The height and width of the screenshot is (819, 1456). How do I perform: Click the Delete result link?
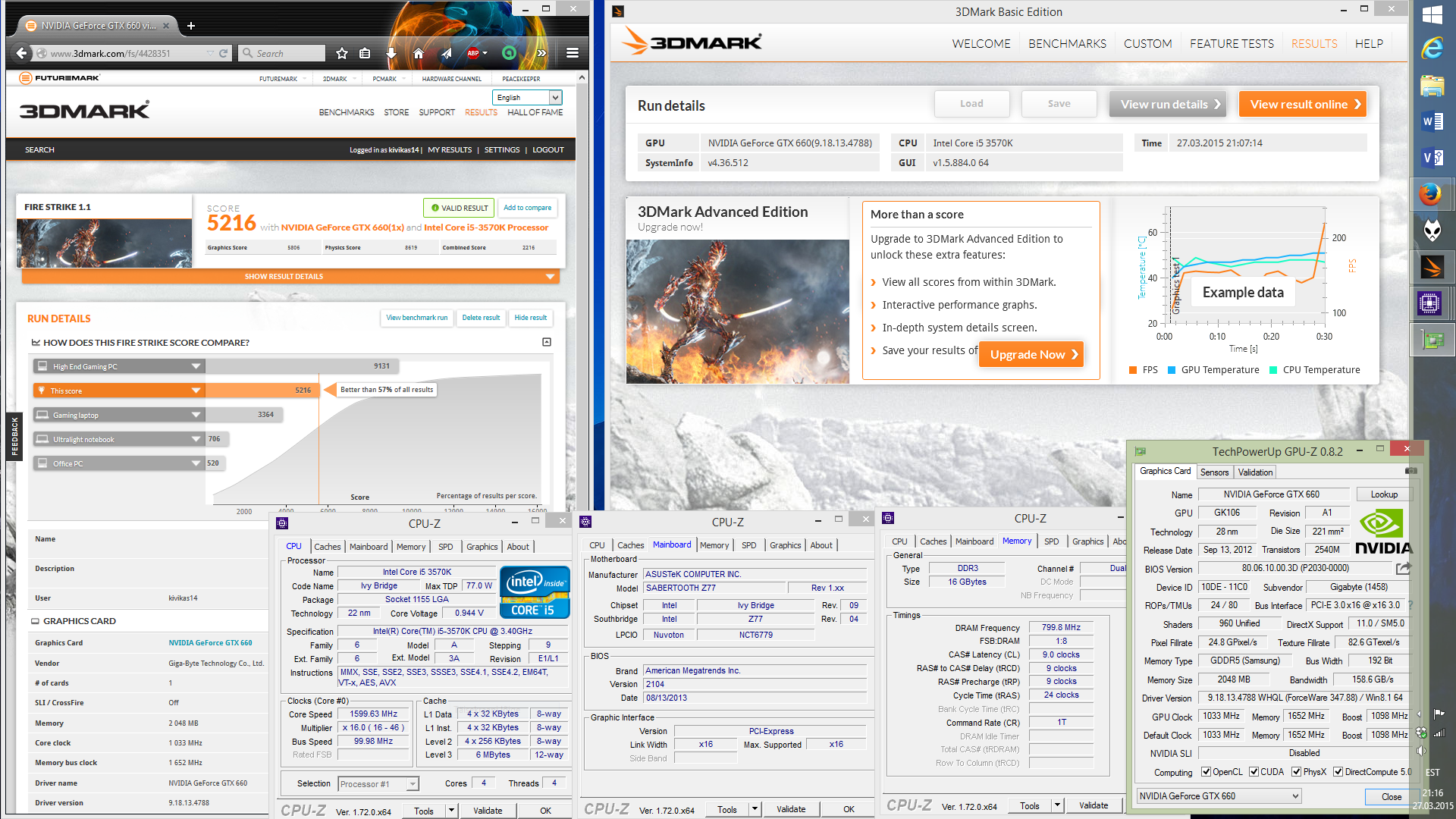[481, 318]
